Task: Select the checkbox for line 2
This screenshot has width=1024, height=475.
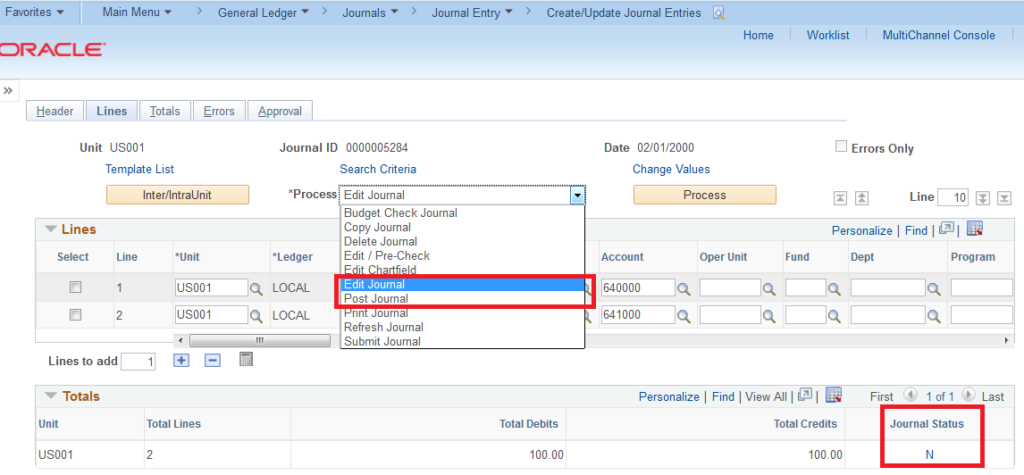Action: pyautogui.click(x=76, y=314)
